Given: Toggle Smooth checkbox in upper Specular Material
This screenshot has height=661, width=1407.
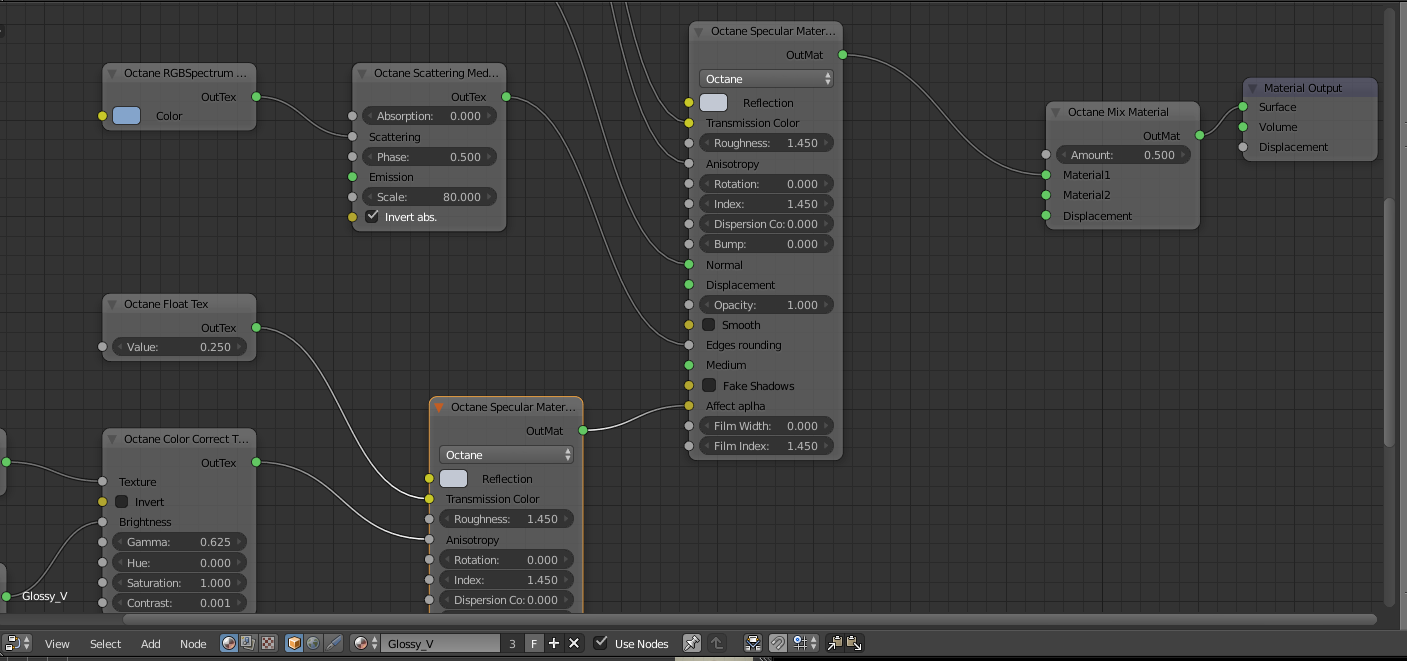Looking at the screenshot, I should 709,325.
